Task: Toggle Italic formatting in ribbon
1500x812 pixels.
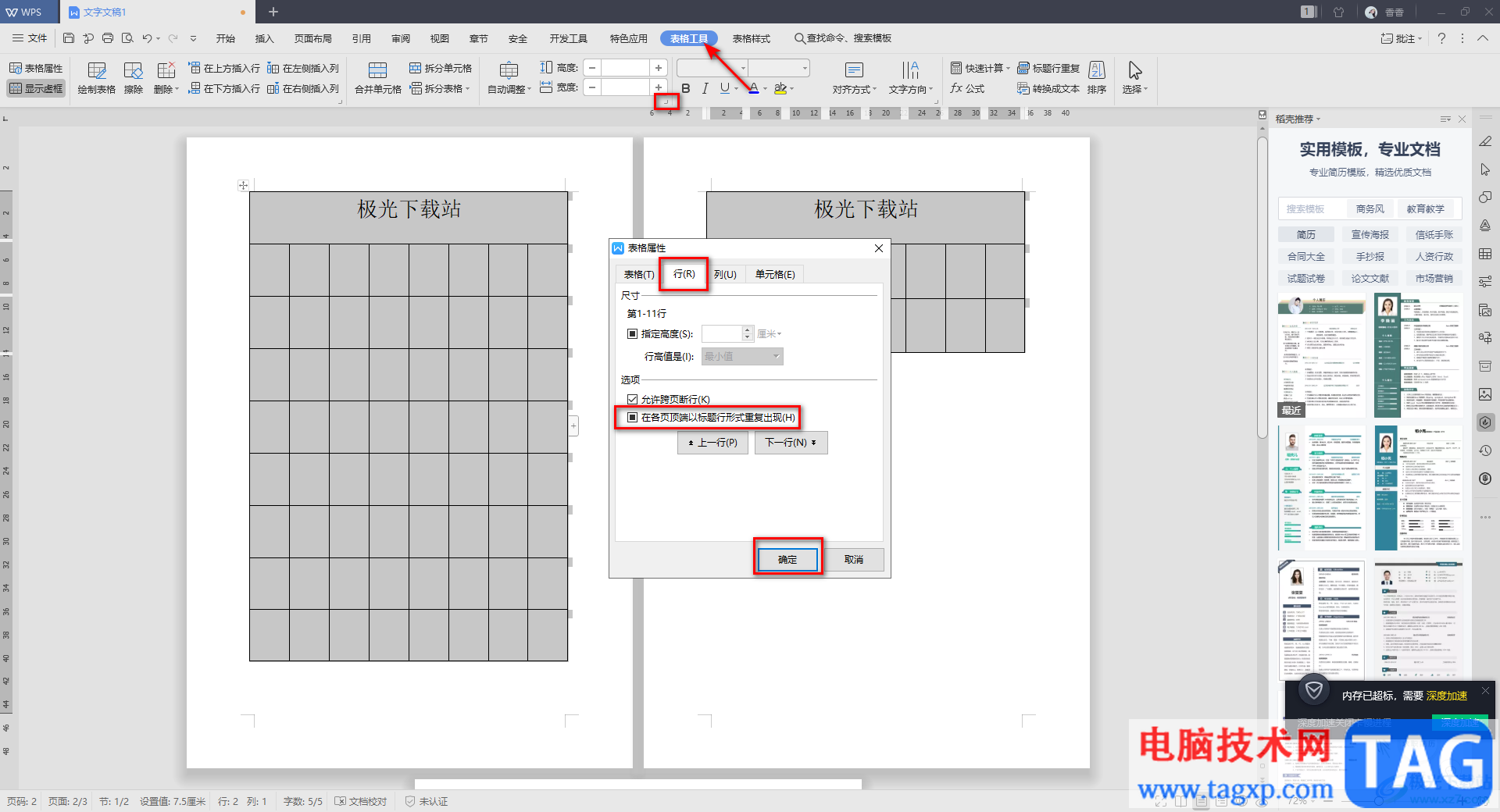Action: 705,88
